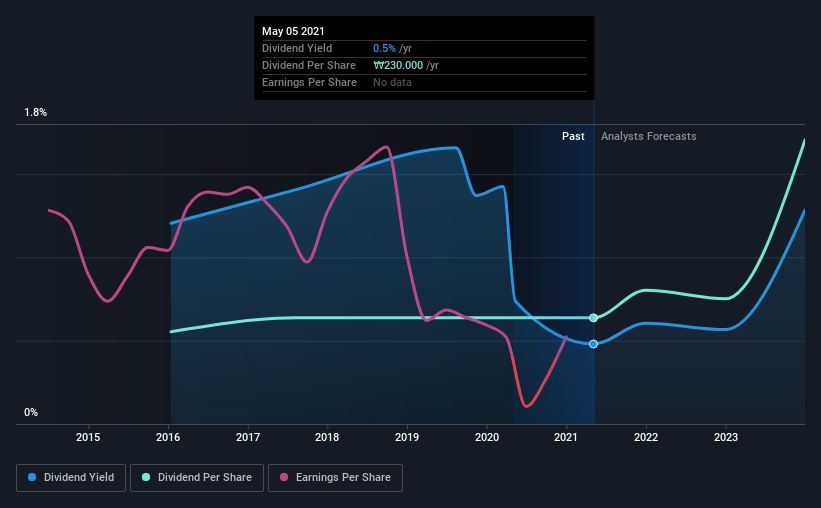Click 'Dividend Yield' row label in tooltip
This screenshot has width=821, height=508.
297,48
